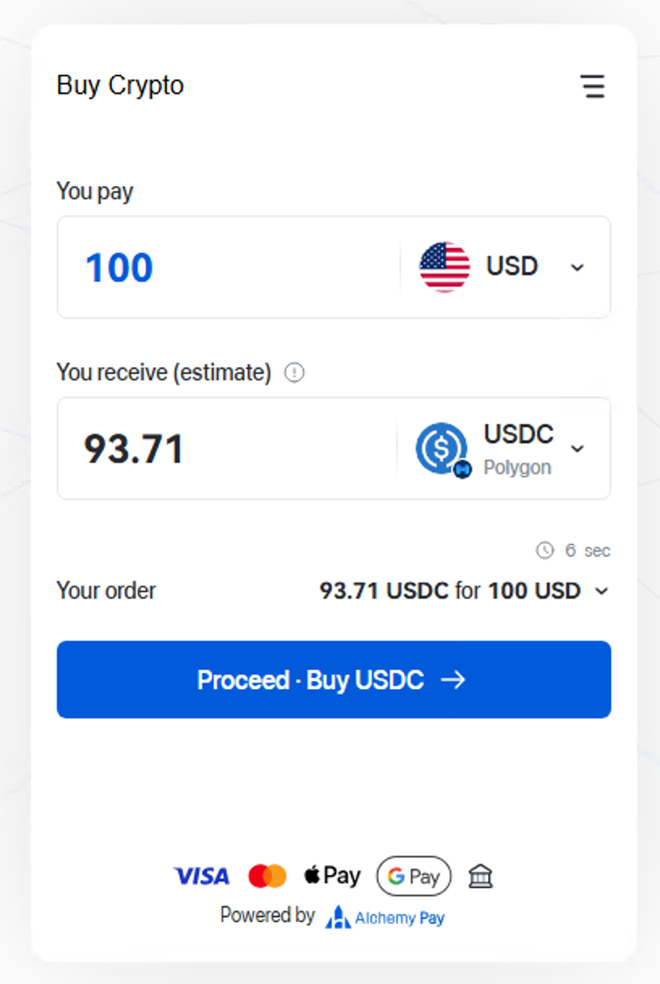Click the Proceed Buy USDC button
Screen dimensions: 660x984
[x=333, y=680]
